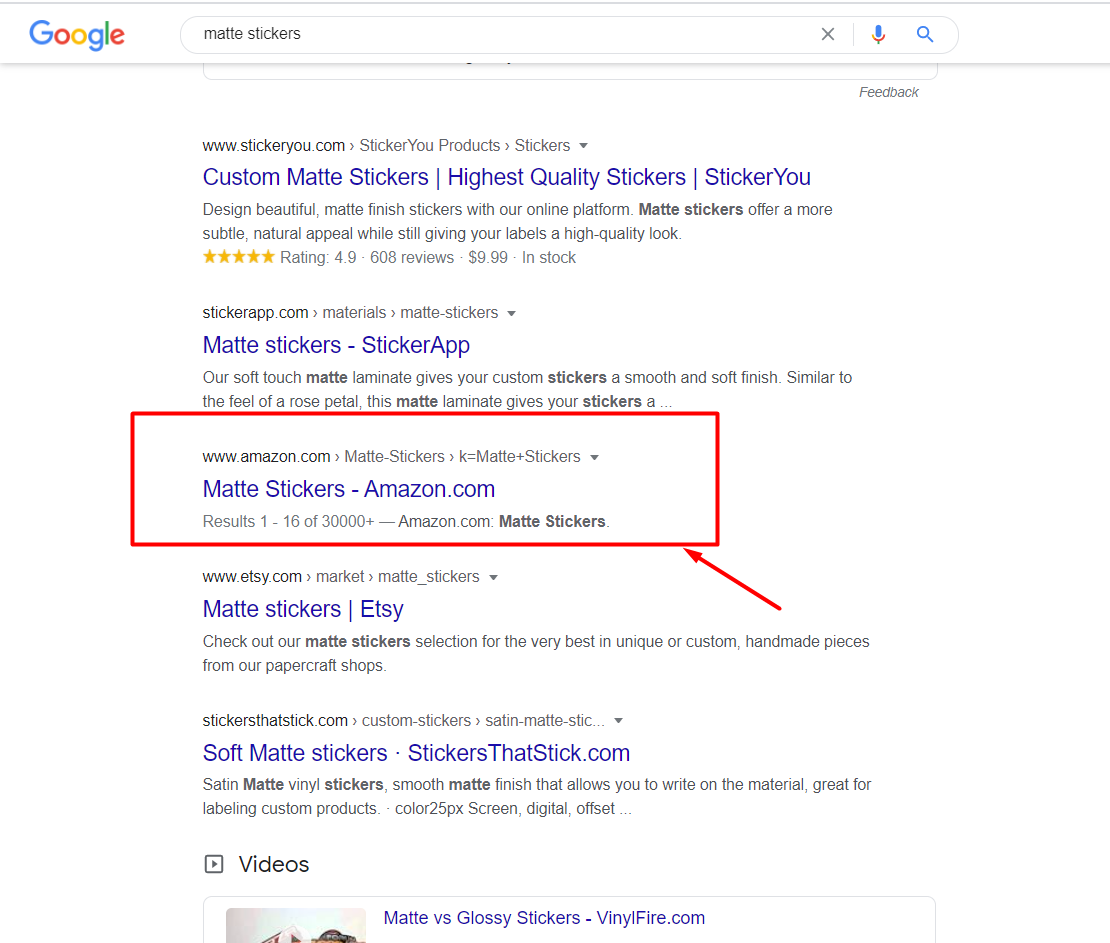Viewport: 1110px width, 943px height.
Task: Open Matte vs Glossy Stickers VinylFire video
Action: (544, 918)
